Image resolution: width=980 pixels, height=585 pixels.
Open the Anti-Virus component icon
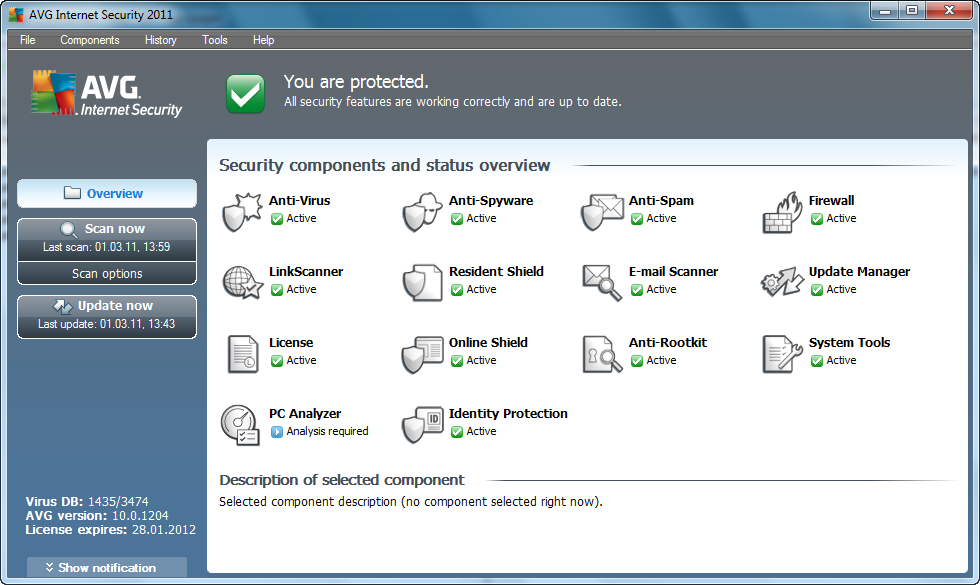point(241,211)
